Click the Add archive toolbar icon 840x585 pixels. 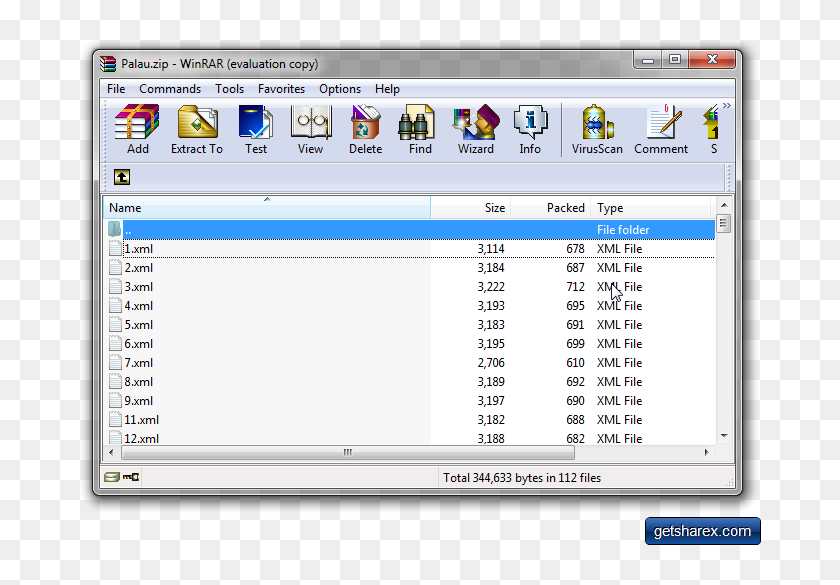(x=137, y=130)
